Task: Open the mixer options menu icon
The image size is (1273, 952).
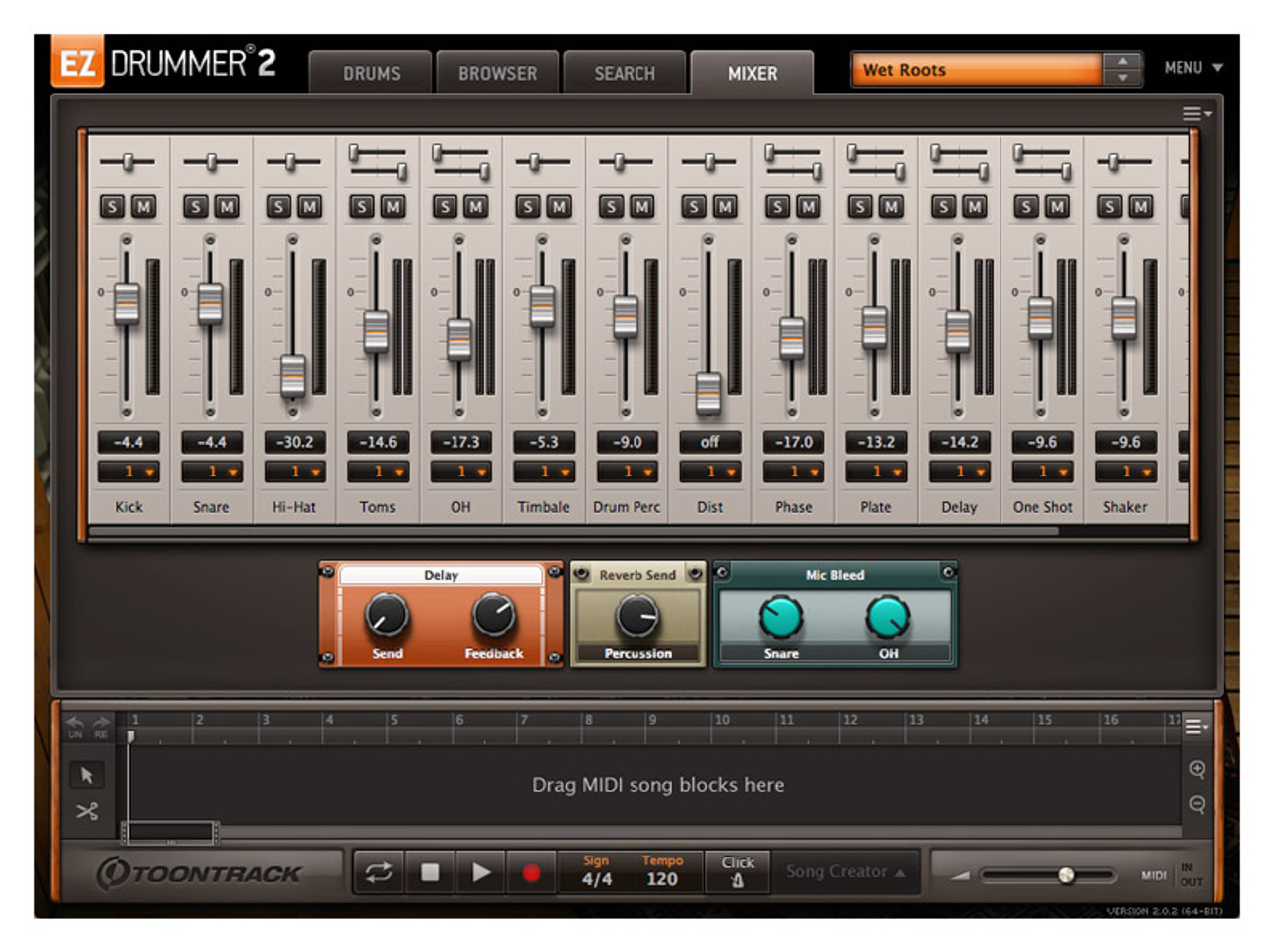Action: [1196, 114]
